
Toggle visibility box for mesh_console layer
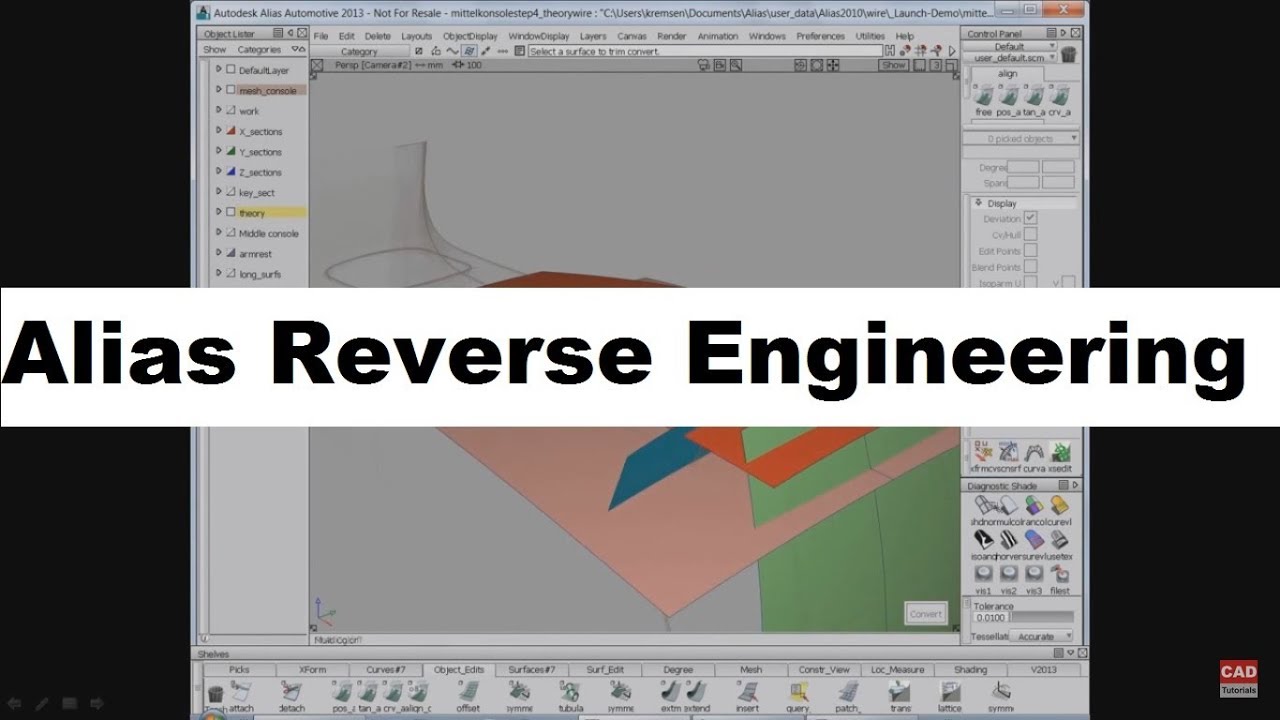[x=231, y=90]
